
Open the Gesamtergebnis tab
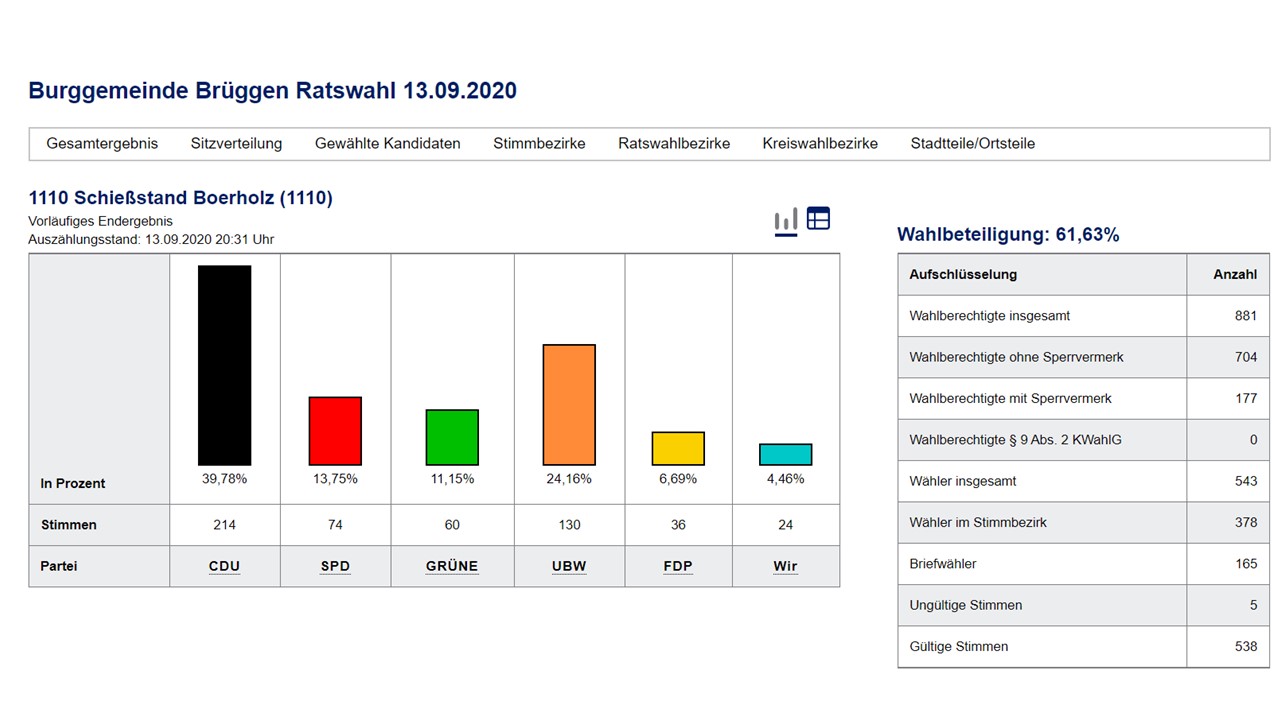click(x=102, y=143)
